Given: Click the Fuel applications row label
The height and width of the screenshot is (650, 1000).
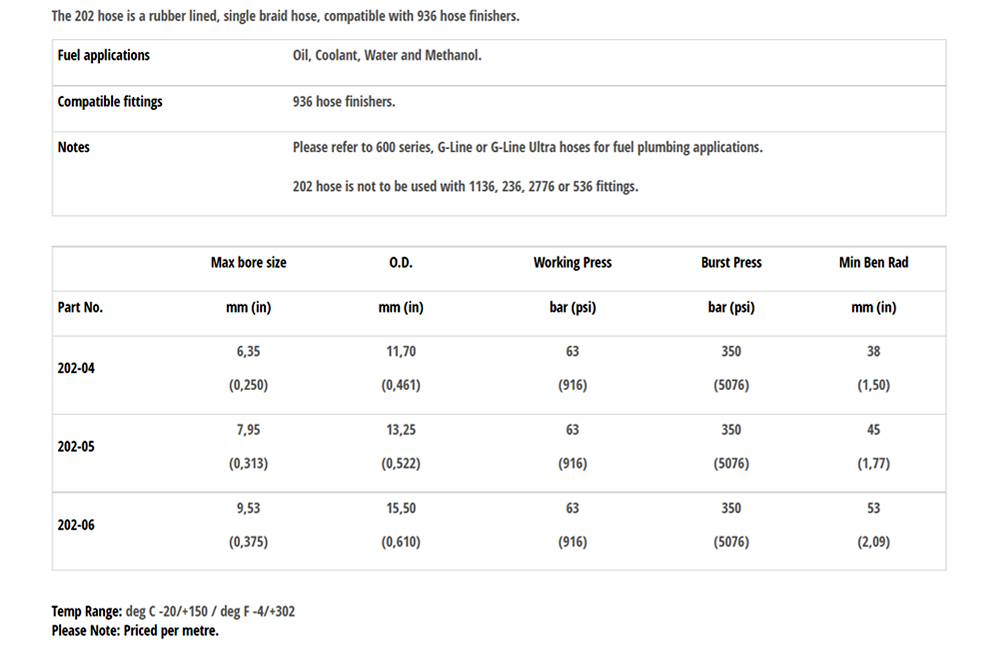Looking at the screenshot, I should [103, 55].
